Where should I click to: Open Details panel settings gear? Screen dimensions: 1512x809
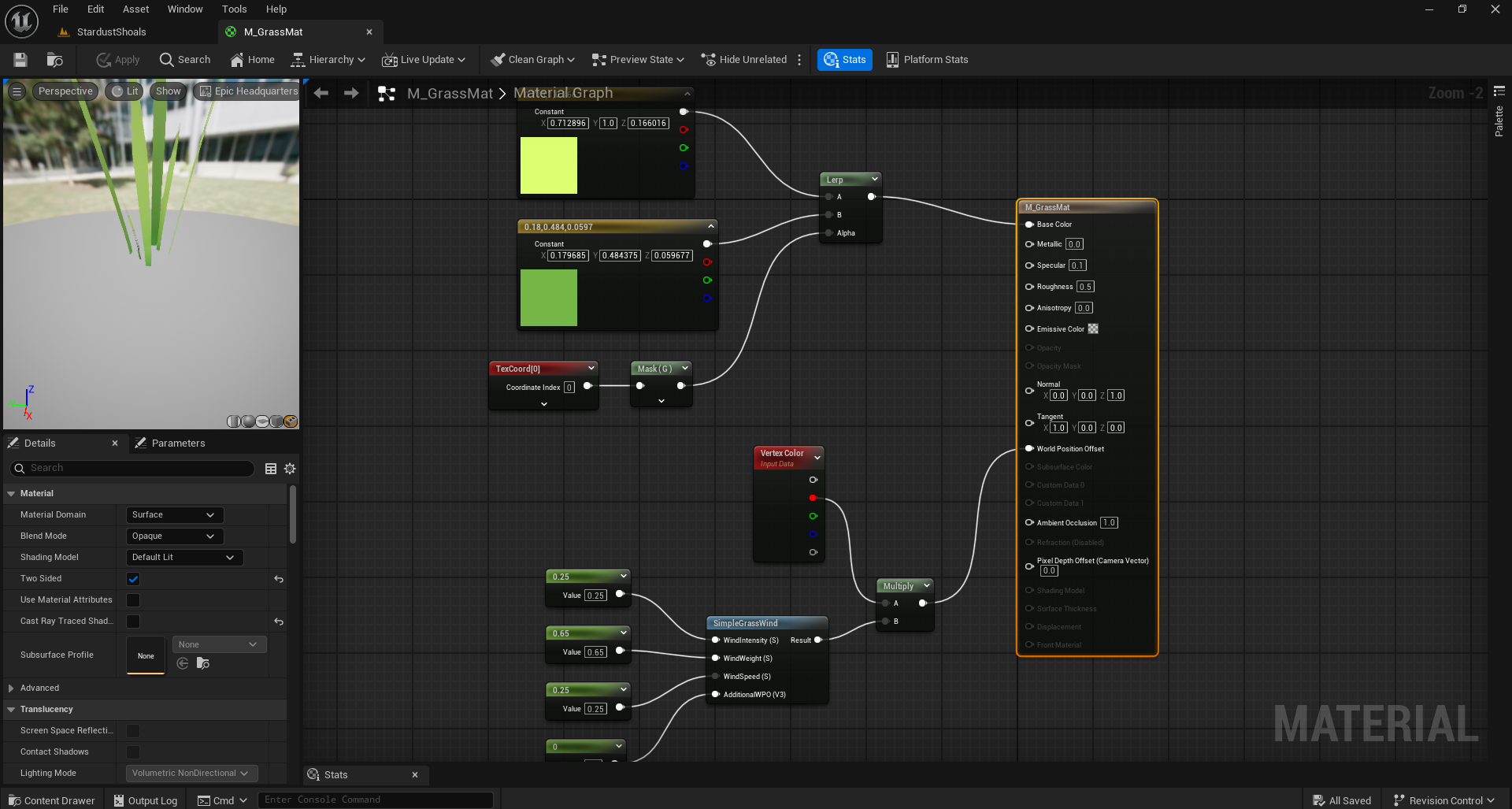pos(290,469)
